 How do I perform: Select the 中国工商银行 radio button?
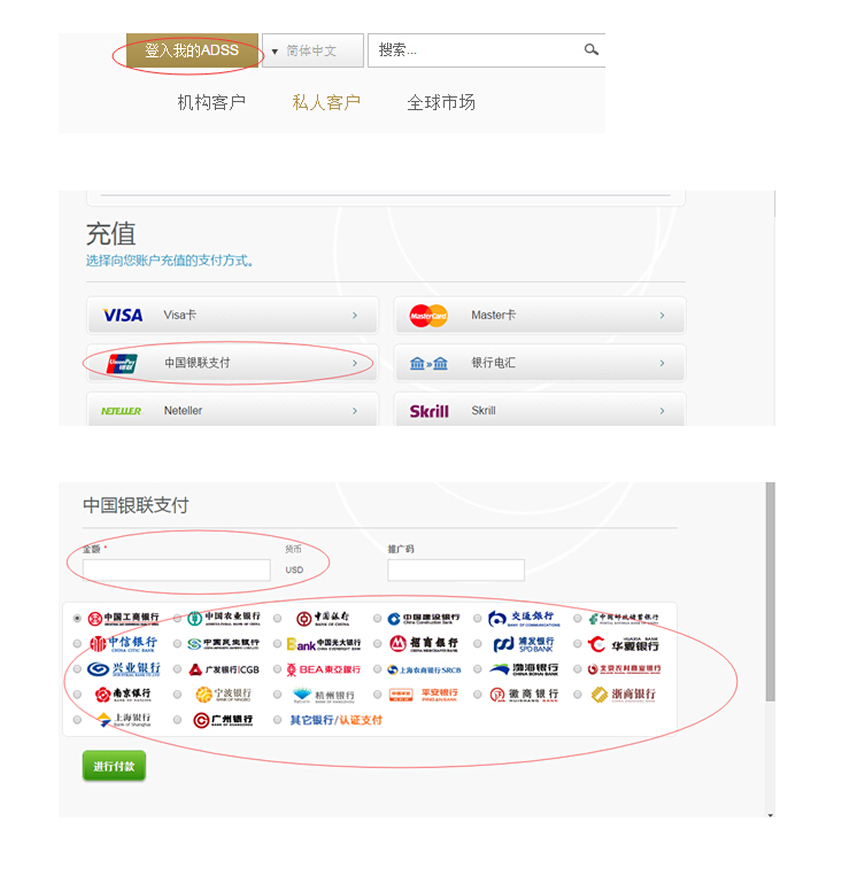(77, 618)
